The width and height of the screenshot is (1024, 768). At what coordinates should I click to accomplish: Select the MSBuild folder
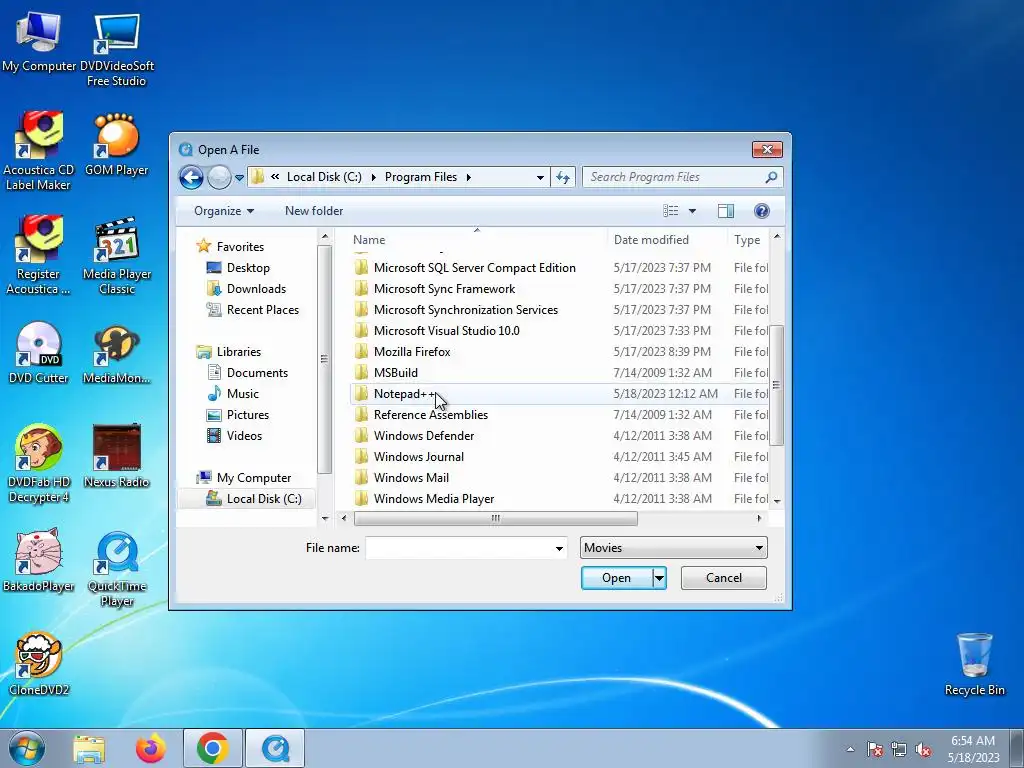pyautogui.click(x=395, y=372)
